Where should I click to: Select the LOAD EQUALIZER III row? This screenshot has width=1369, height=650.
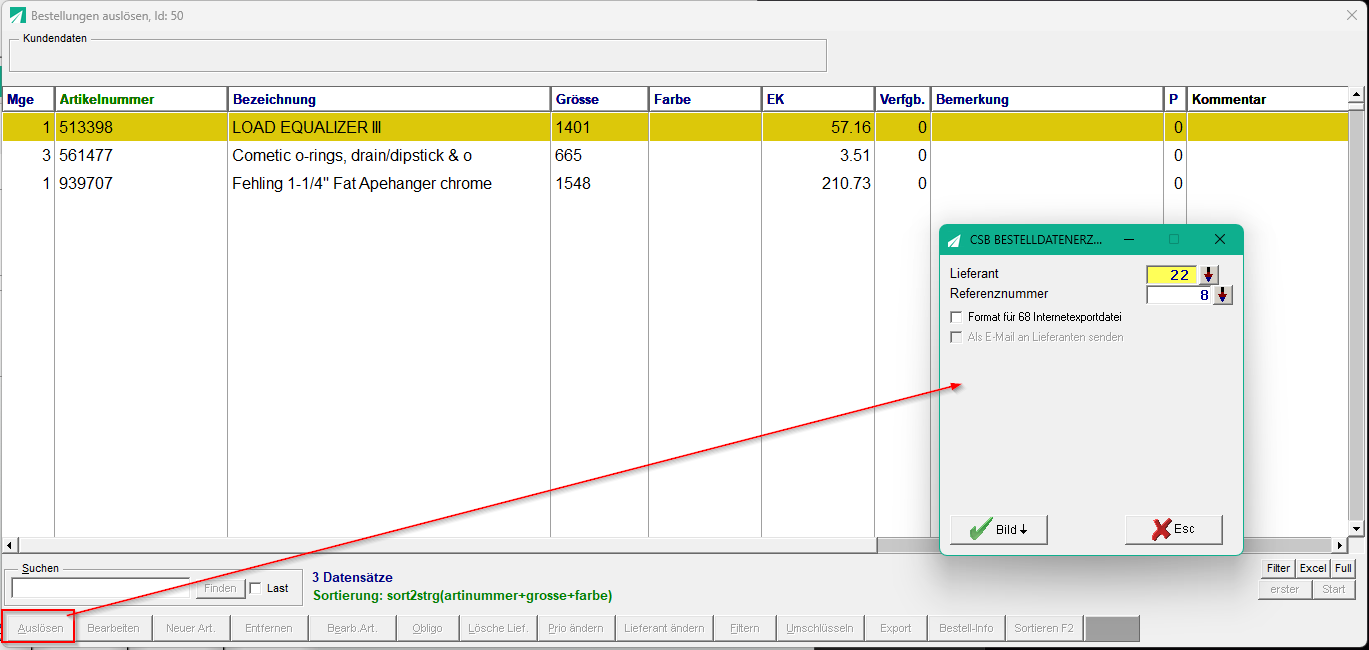click(675, 127)
